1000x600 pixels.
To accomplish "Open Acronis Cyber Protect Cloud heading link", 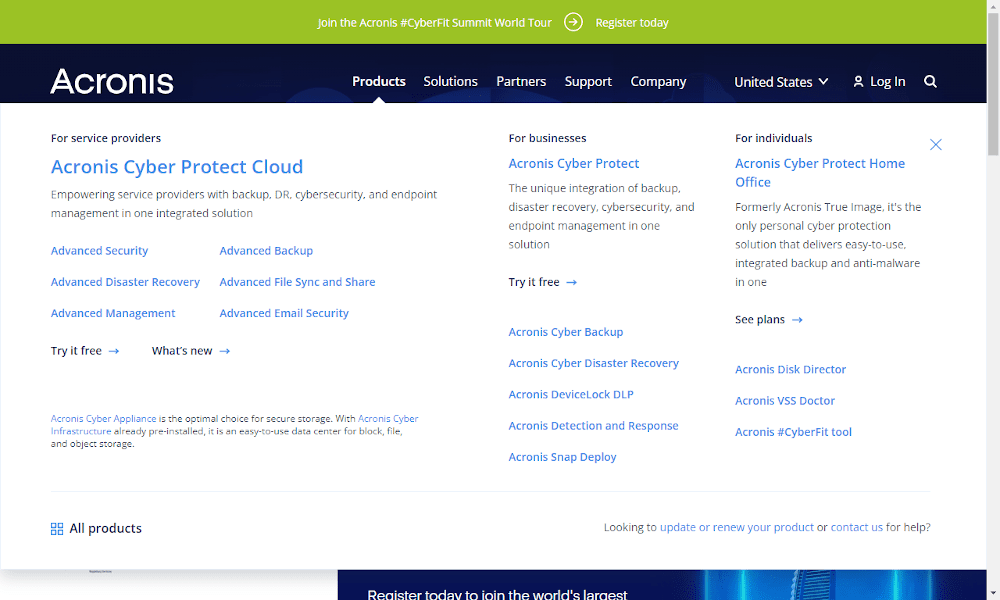I will 177,166.
